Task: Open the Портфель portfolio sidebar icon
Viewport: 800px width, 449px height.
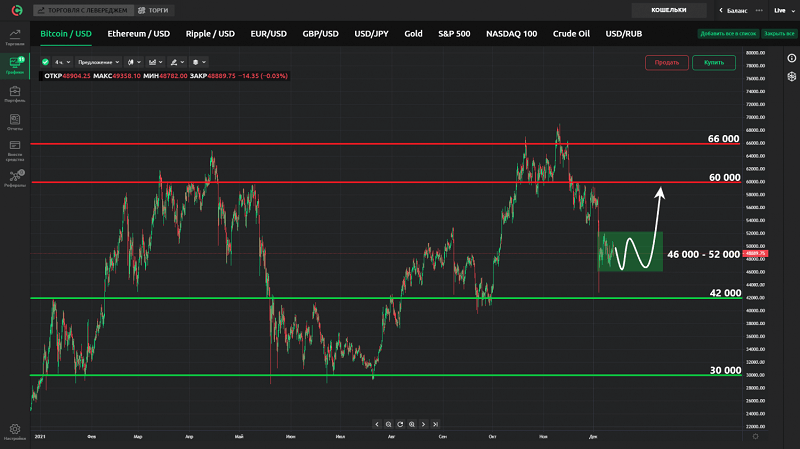Action: coord(14,94)
